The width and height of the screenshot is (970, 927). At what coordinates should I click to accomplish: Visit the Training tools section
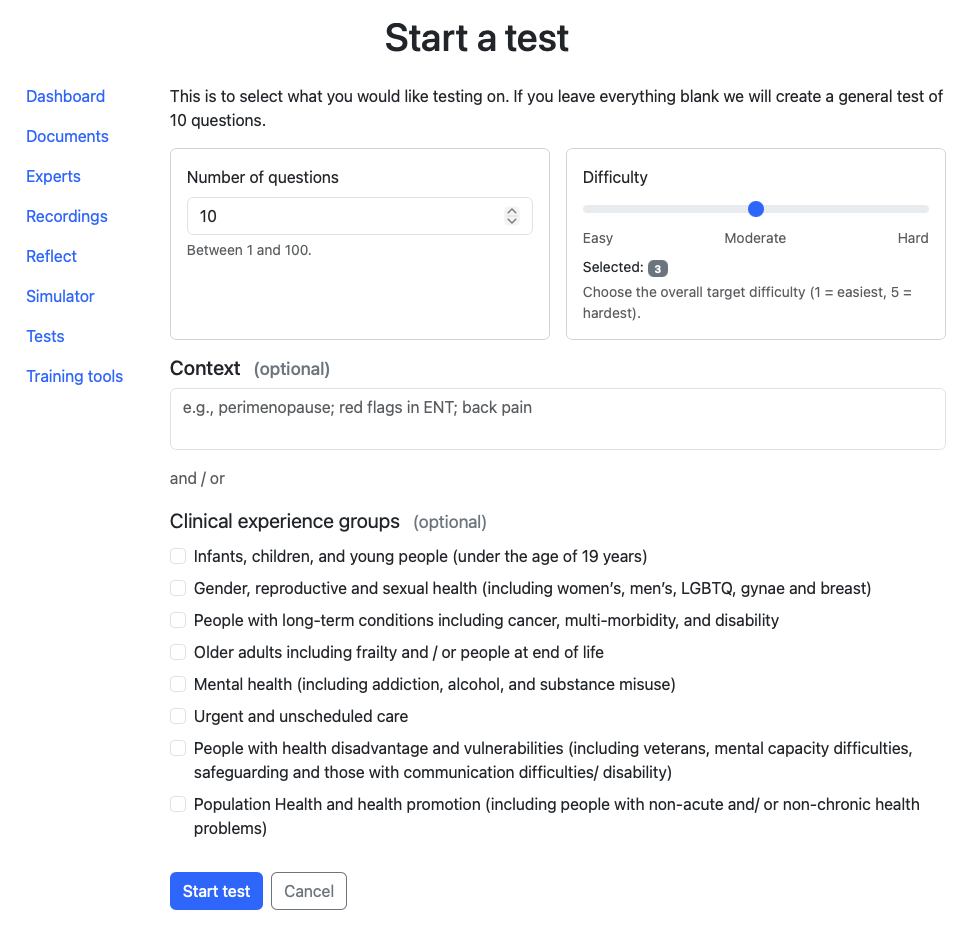[74, 376]
